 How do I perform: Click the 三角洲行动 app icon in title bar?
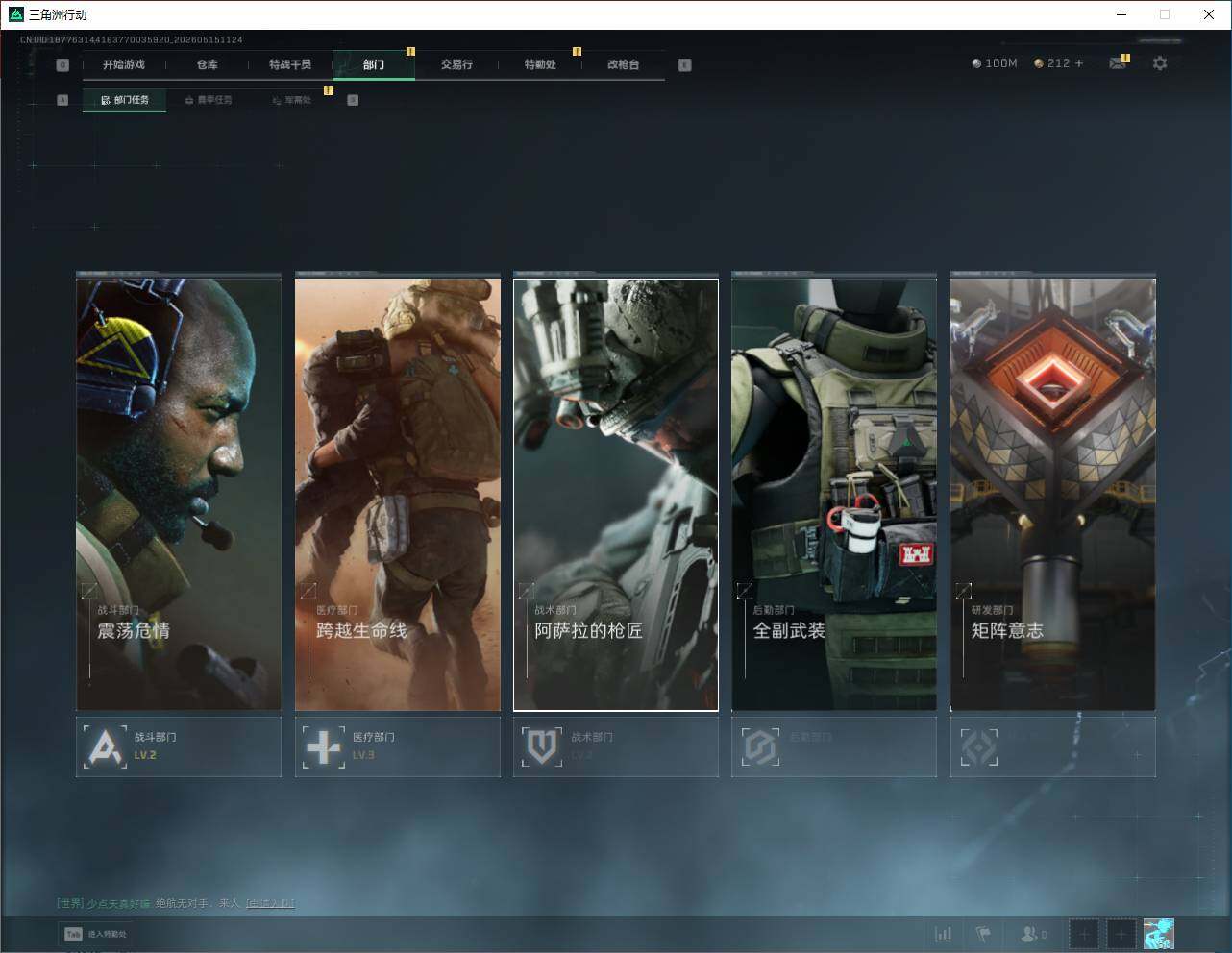click(x=15, y=14)
